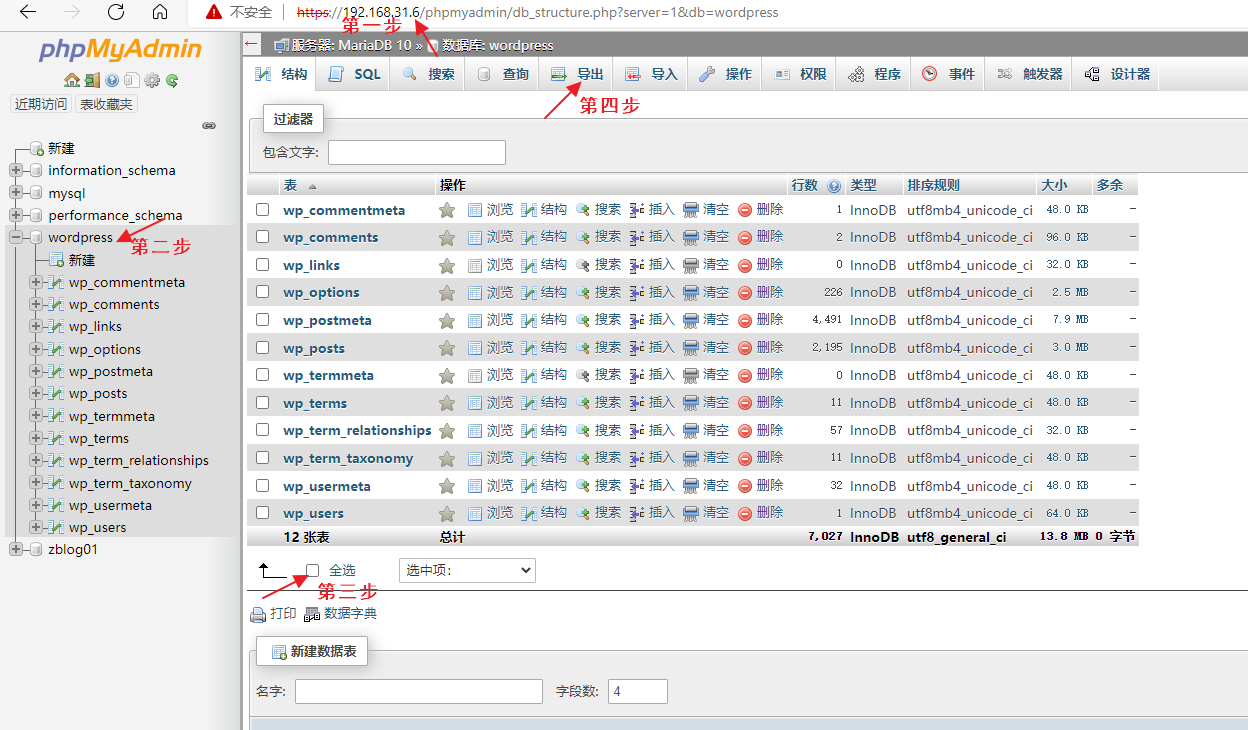Viewport: 1248px width, 730px height.
Task: Check the wp_options checkbox
Action: tap(263, 292)
